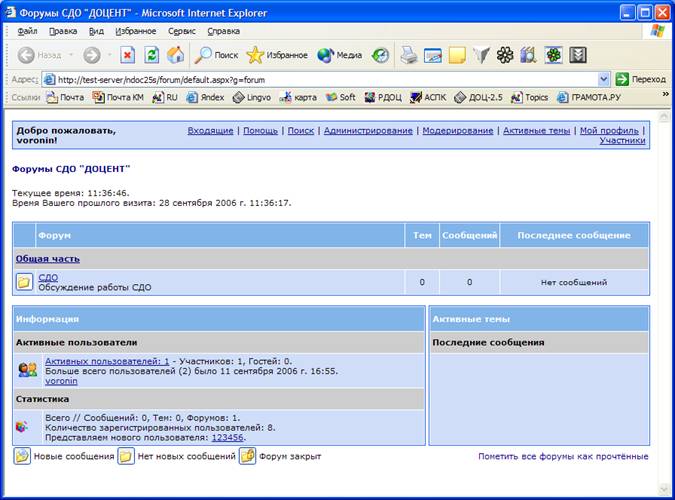Click the Stop loading toolbar icon
Image resolution: width=675 pixels, height=500 pixels.
(127, 55)
